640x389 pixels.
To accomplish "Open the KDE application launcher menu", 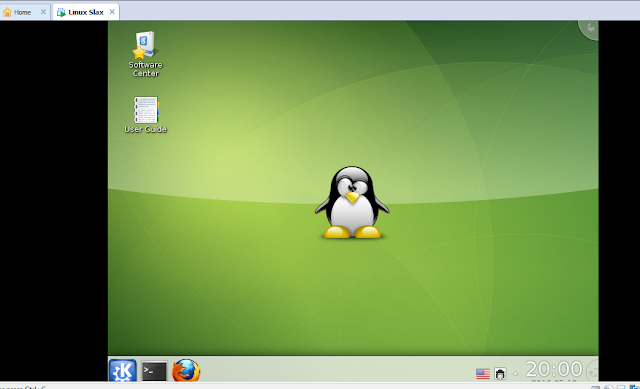I will [122, 371].
